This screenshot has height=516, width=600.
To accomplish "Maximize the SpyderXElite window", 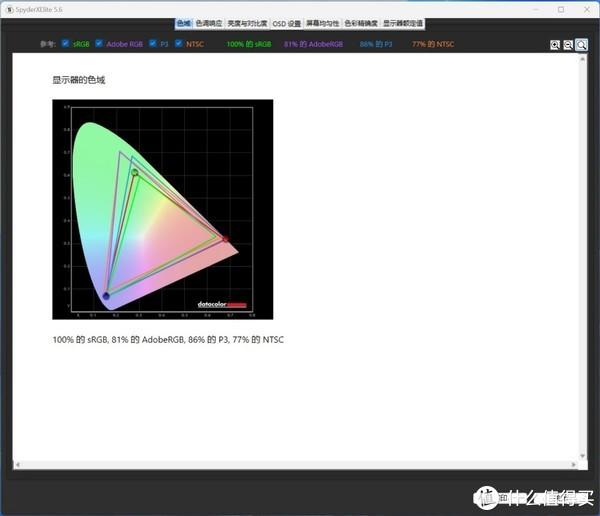I will 561,10.
